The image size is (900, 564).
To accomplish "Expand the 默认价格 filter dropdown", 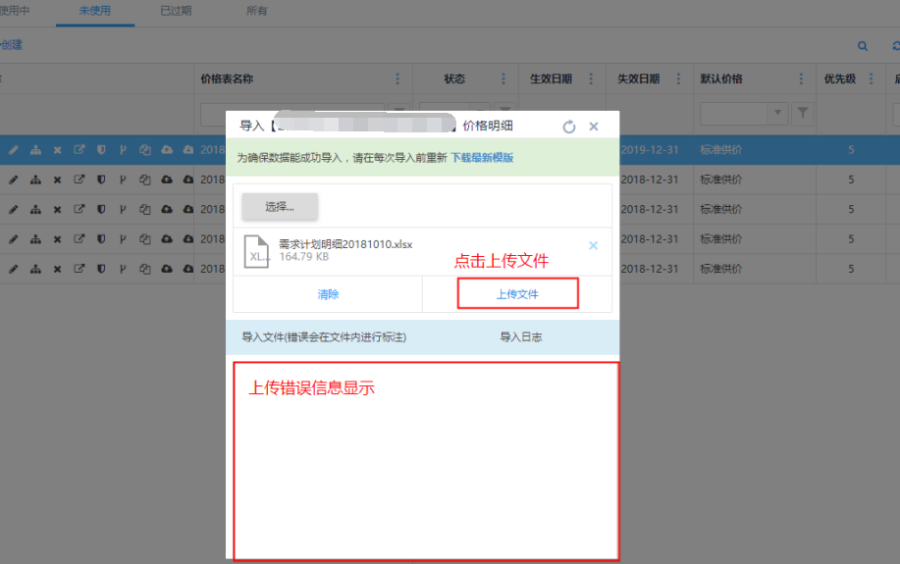I will click(777, 114).
